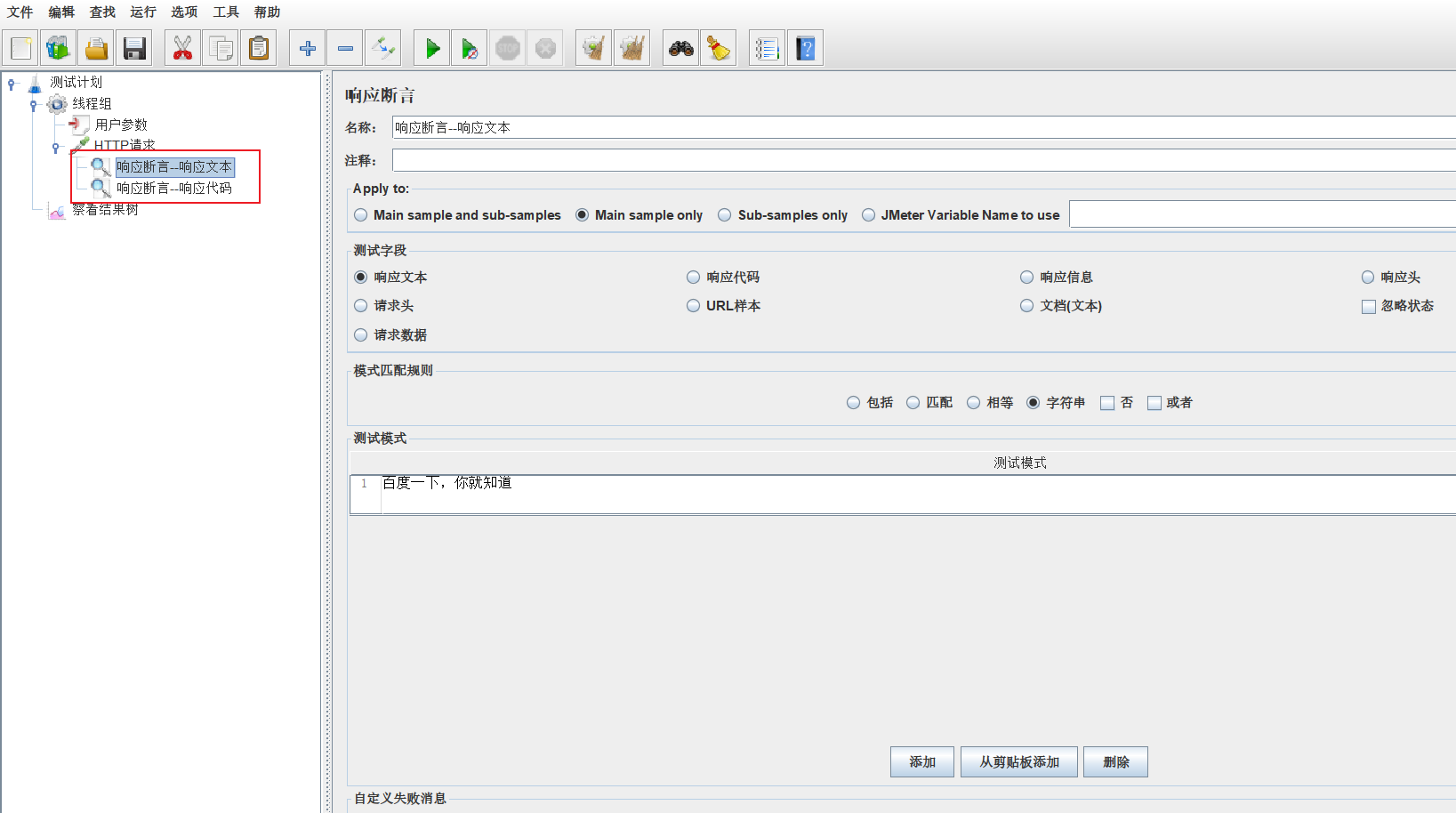The width and height of the screenshot is (1456, 813).
Task: Open the Templates toolbar icon
Action: coord(58,48)
